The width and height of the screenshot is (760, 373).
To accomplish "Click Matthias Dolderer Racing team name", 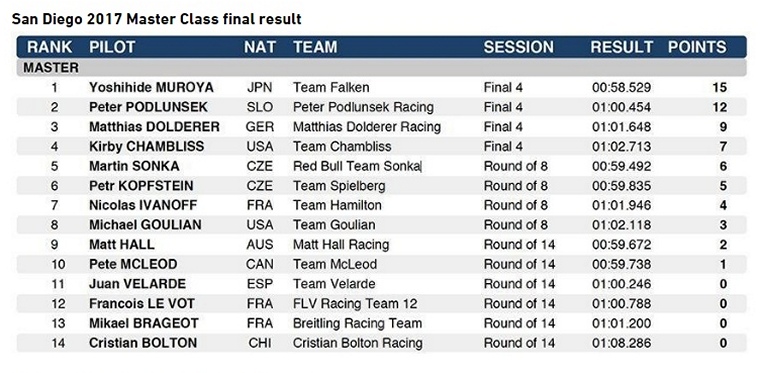I will tap(367, 127).
